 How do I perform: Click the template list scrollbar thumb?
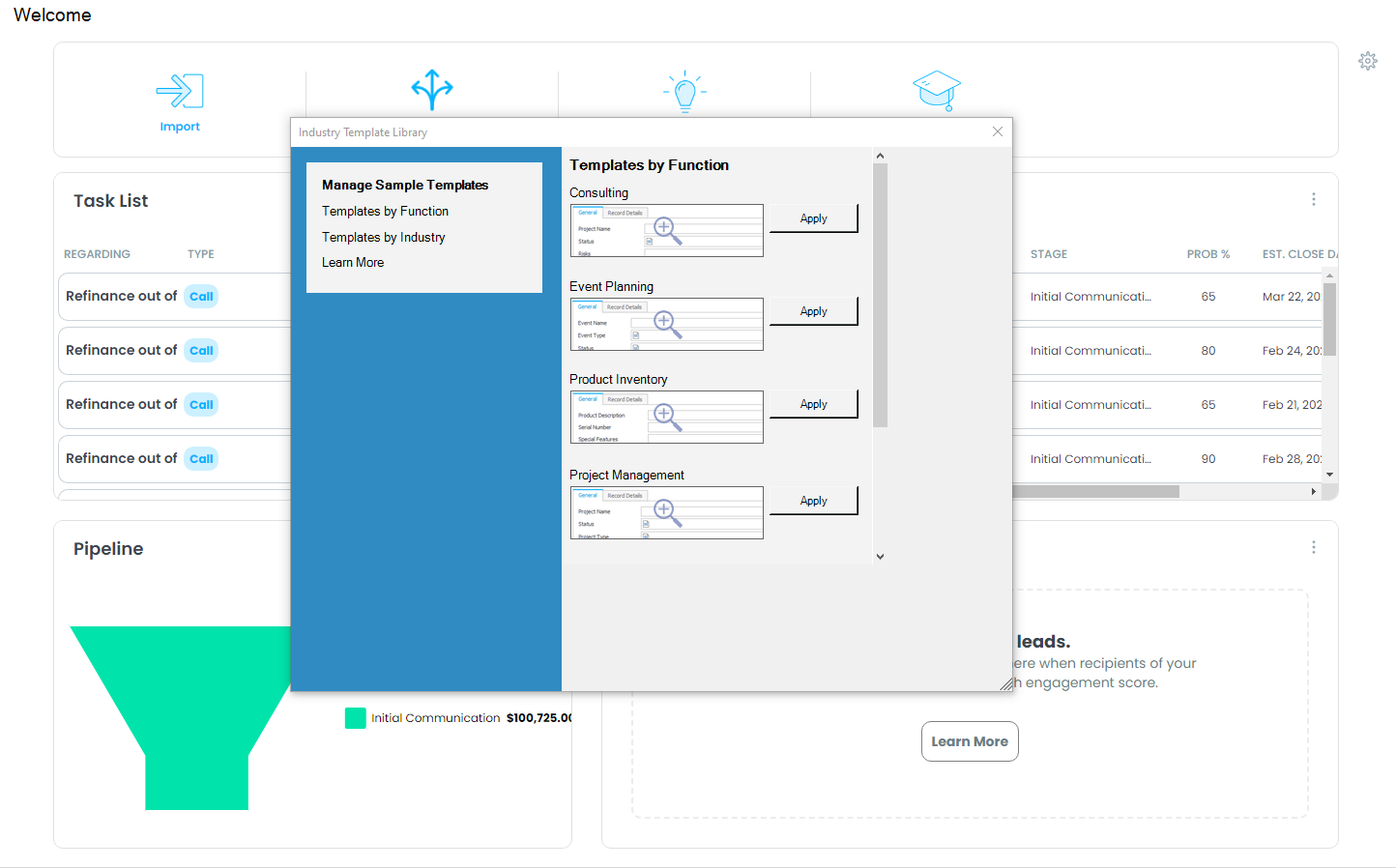click(880, 295)
